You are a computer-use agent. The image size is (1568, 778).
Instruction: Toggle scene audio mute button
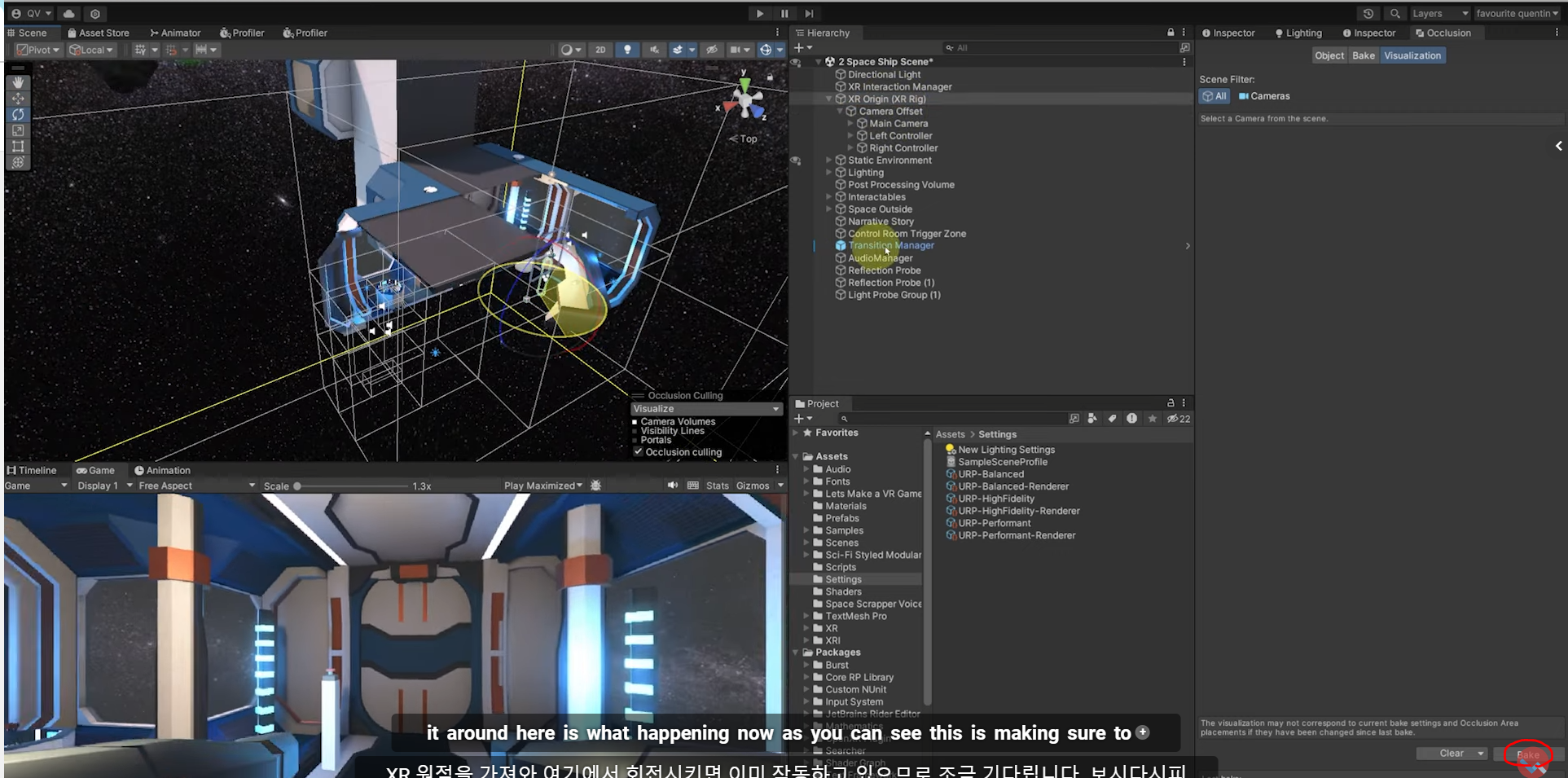pos(654,50)
